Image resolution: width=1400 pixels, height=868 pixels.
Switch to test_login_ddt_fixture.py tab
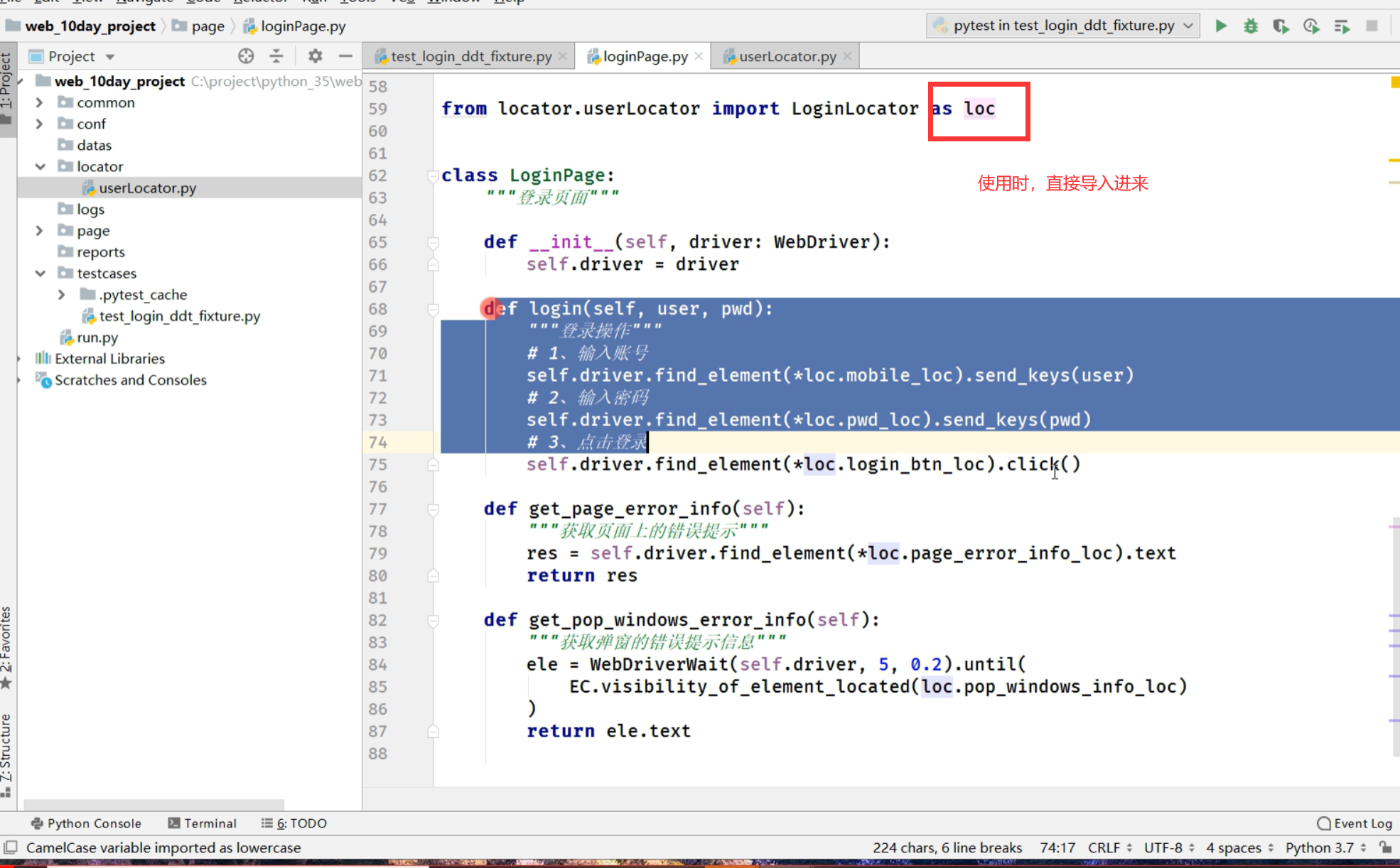pos(470,56)
